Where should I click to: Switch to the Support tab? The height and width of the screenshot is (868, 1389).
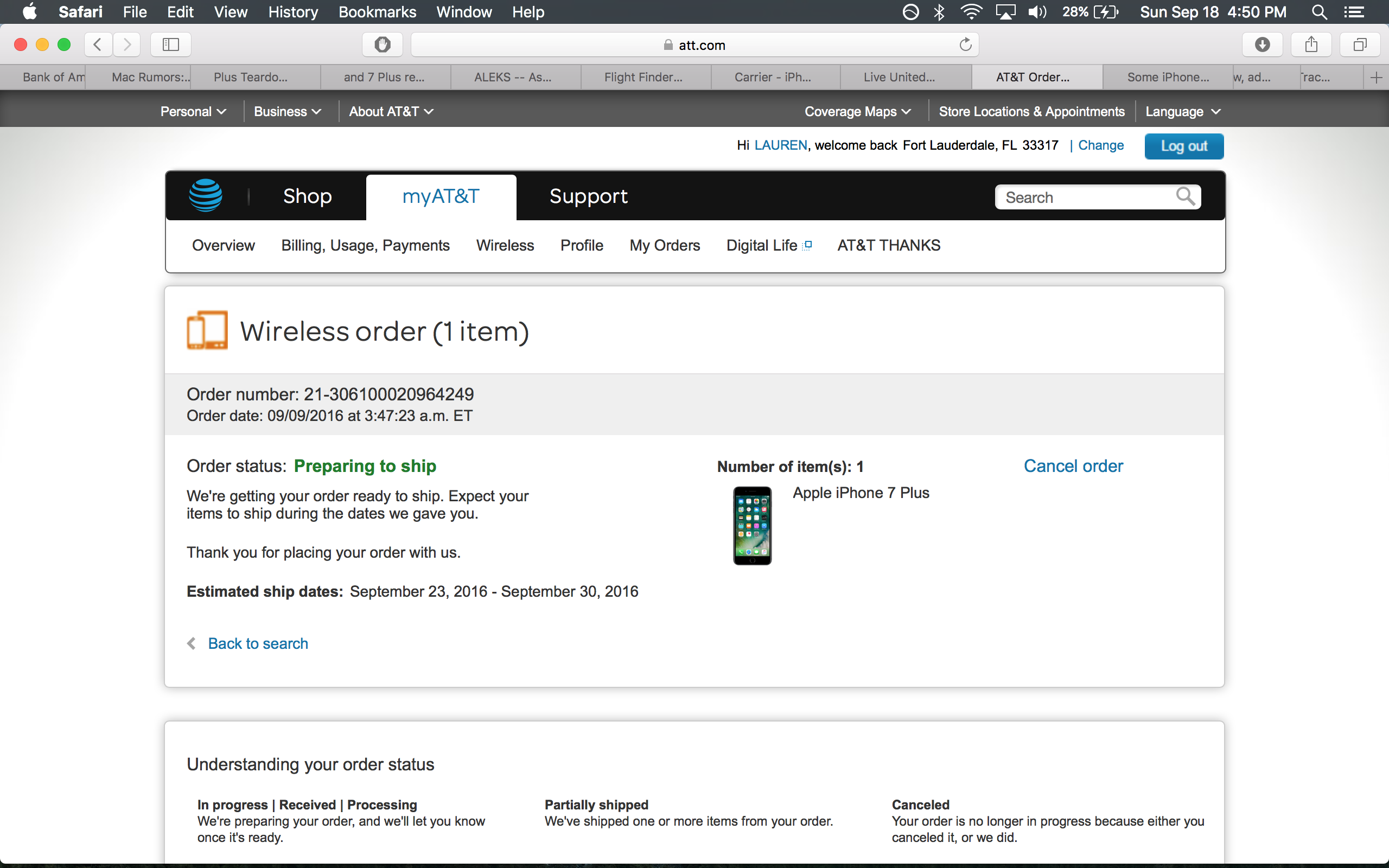coord(588,196)
